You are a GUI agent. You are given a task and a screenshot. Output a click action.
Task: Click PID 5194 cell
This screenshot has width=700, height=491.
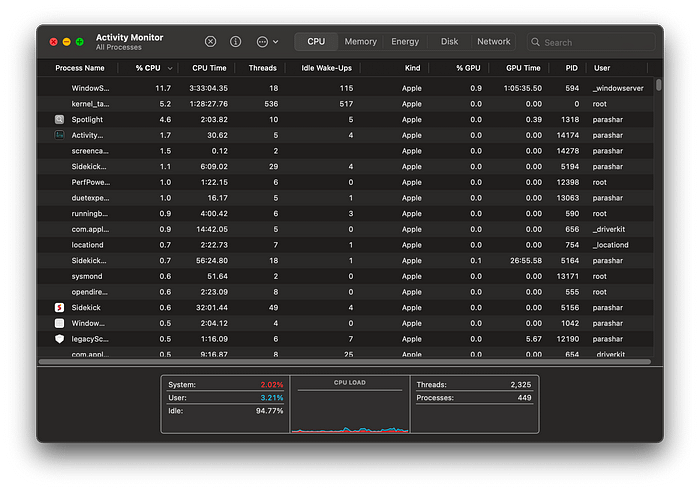tap(570, 166)
